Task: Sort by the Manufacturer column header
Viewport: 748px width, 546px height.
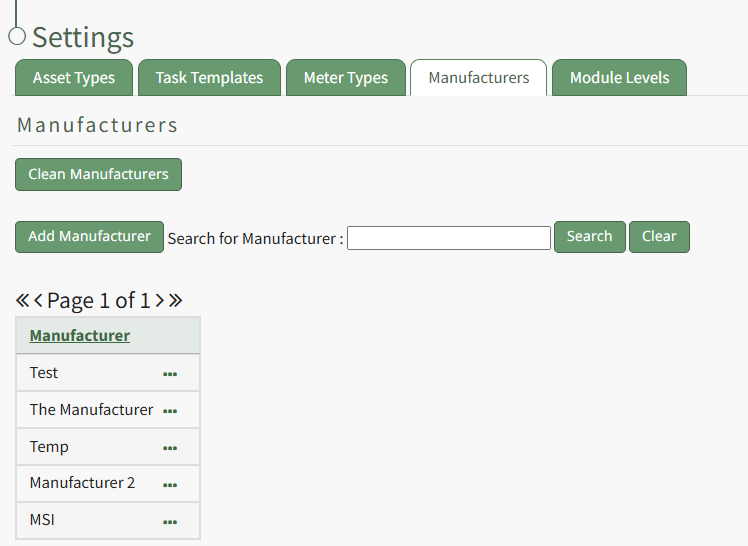Action: coord(80,336)
